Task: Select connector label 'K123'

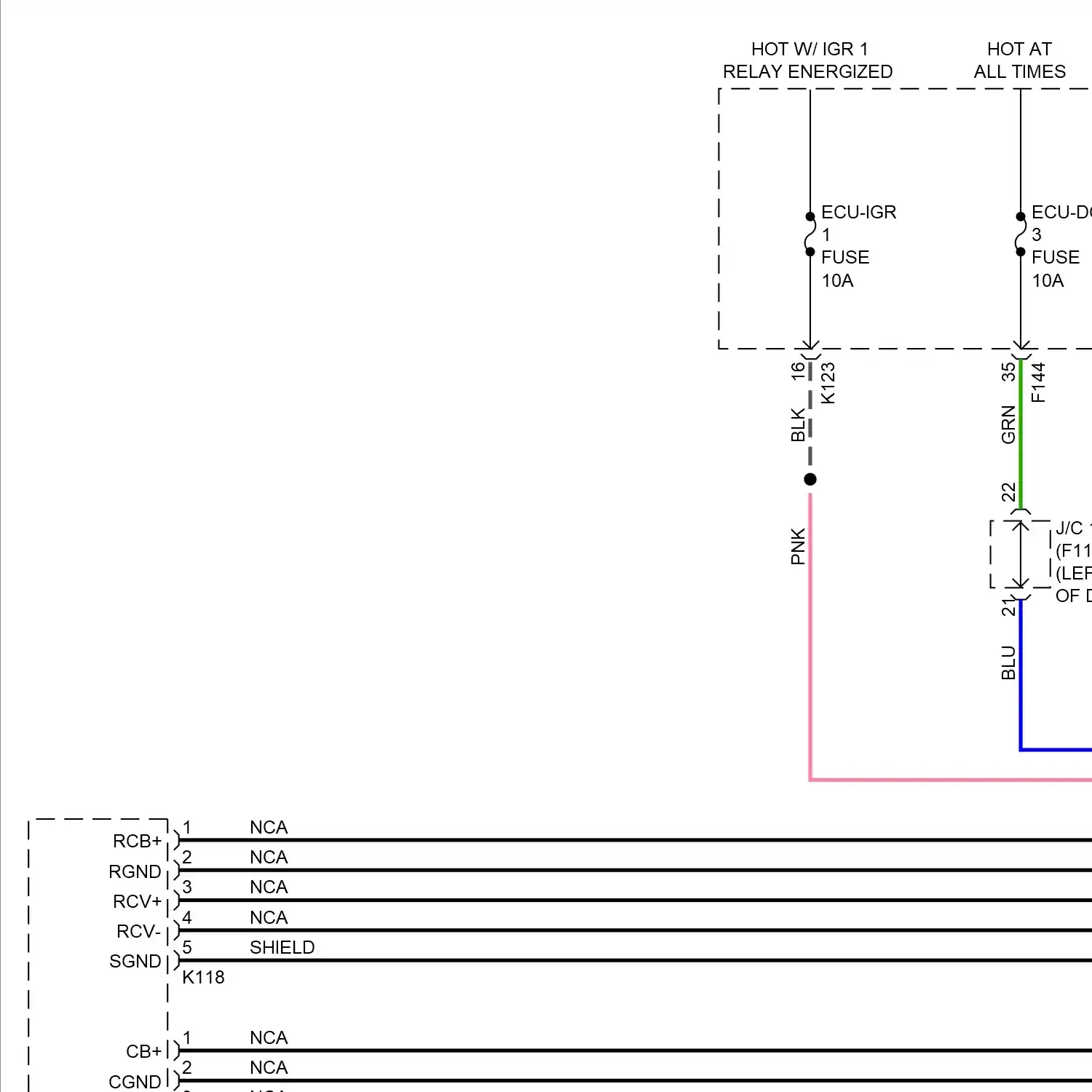Action: [828, 384]
